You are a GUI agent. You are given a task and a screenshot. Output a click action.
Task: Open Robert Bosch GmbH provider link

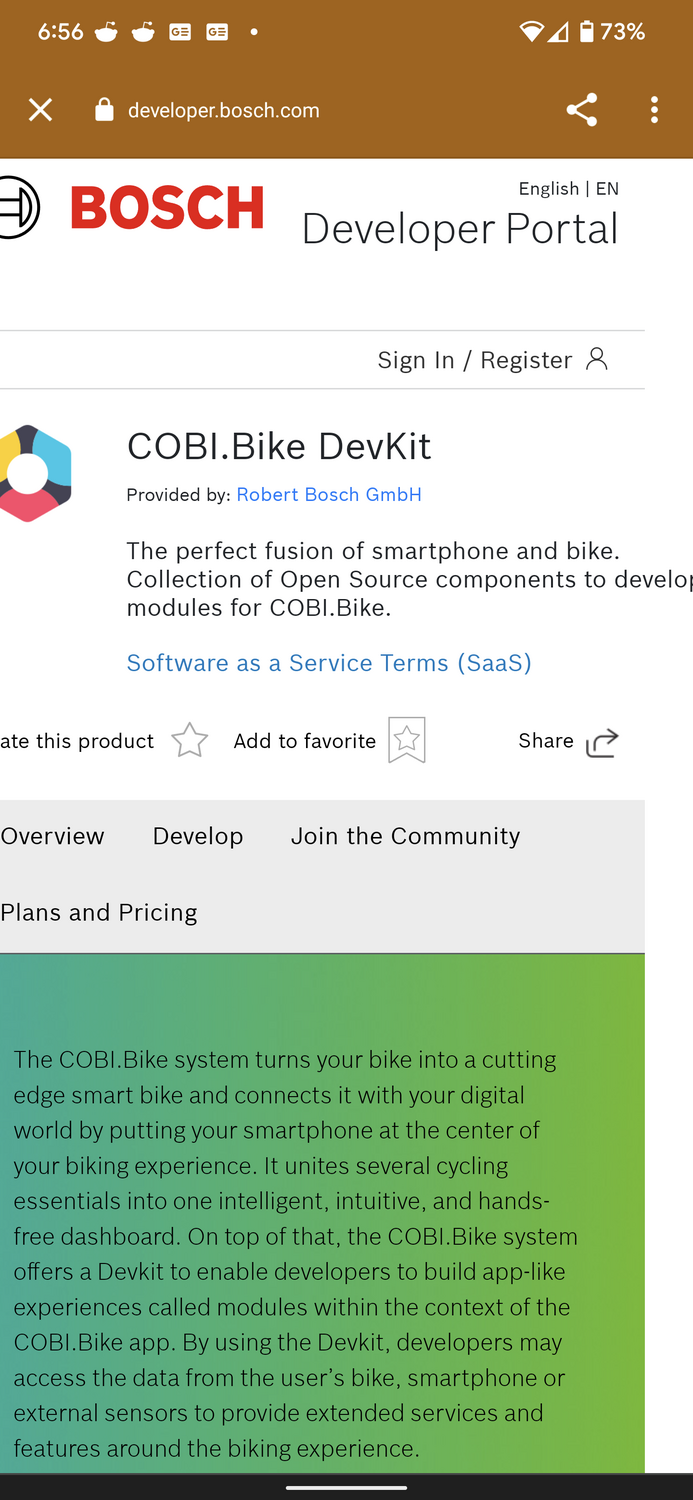pos(329,495)
